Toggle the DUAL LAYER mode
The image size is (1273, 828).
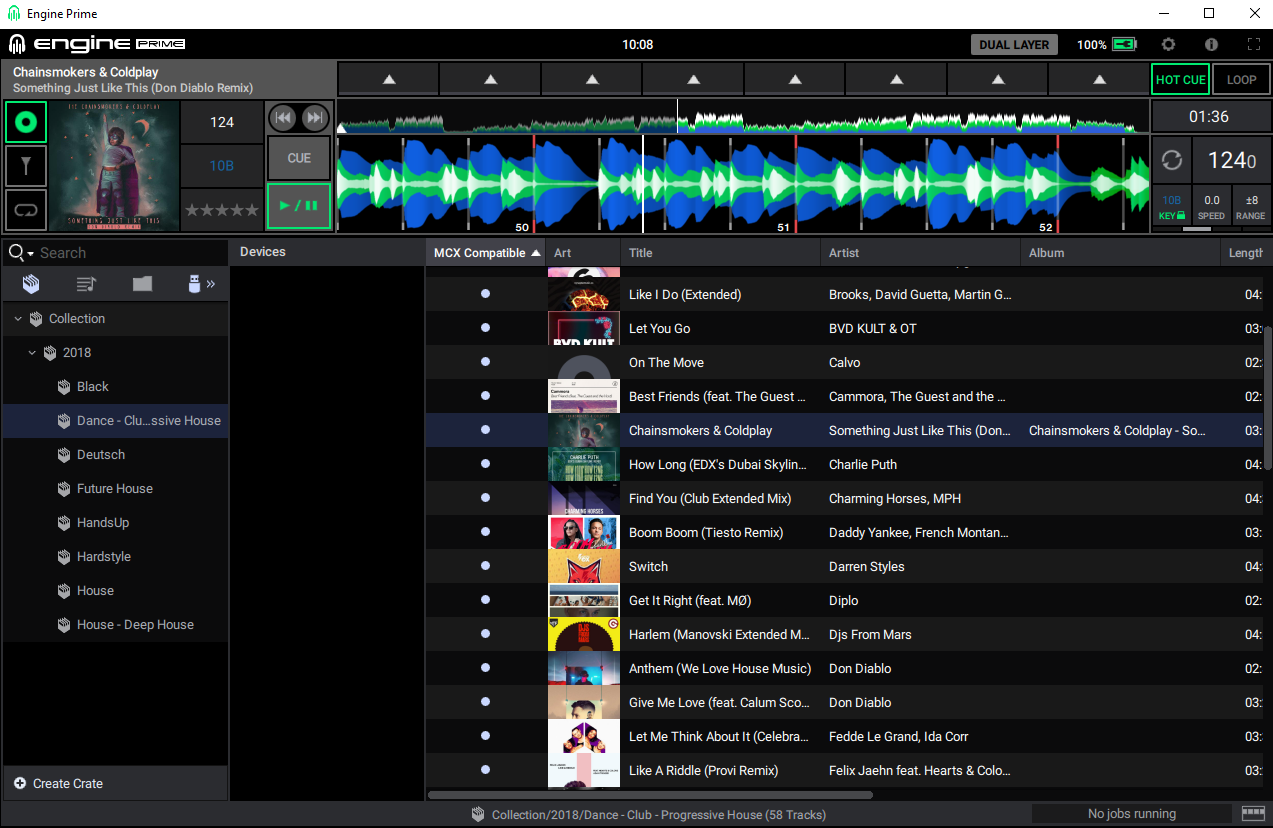1014,45
